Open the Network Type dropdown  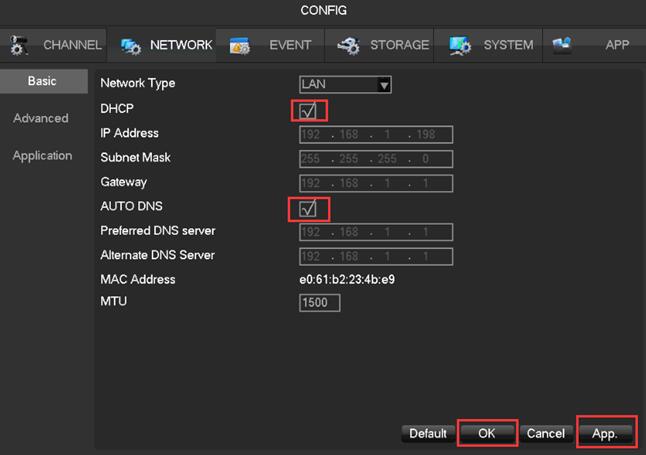pyautogui.click(x=344, y=85)
